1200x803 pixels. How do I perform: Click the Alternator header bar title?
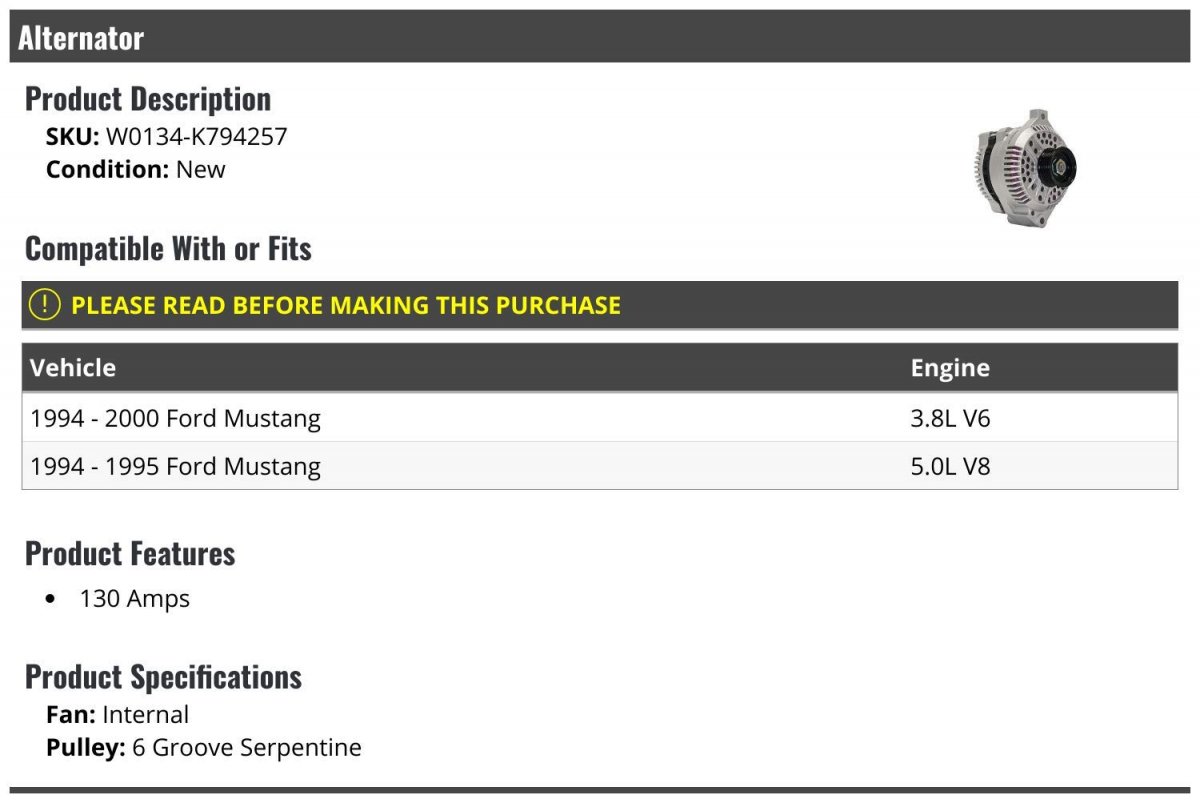point(81,38)
